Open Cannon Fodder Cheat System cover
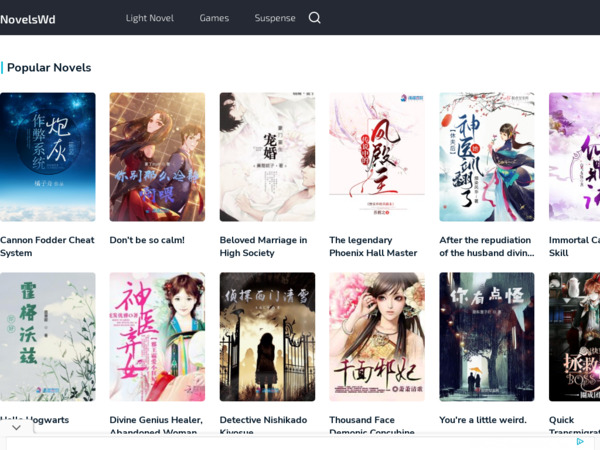600x450 pixels. (x=47, y=157)
